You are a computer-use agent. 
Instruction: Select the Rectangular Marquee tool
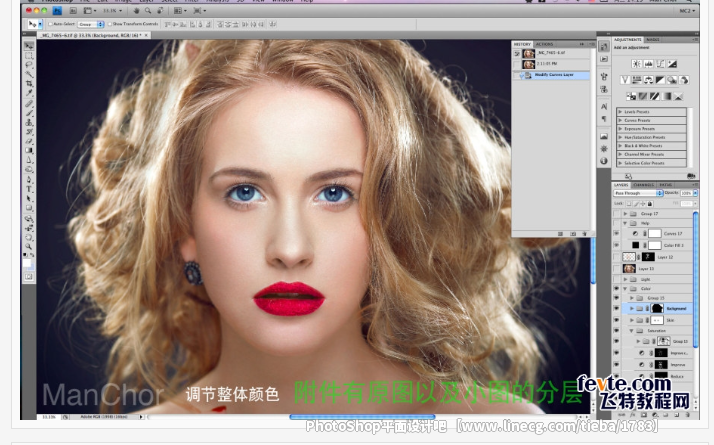[x=29, y=56]
